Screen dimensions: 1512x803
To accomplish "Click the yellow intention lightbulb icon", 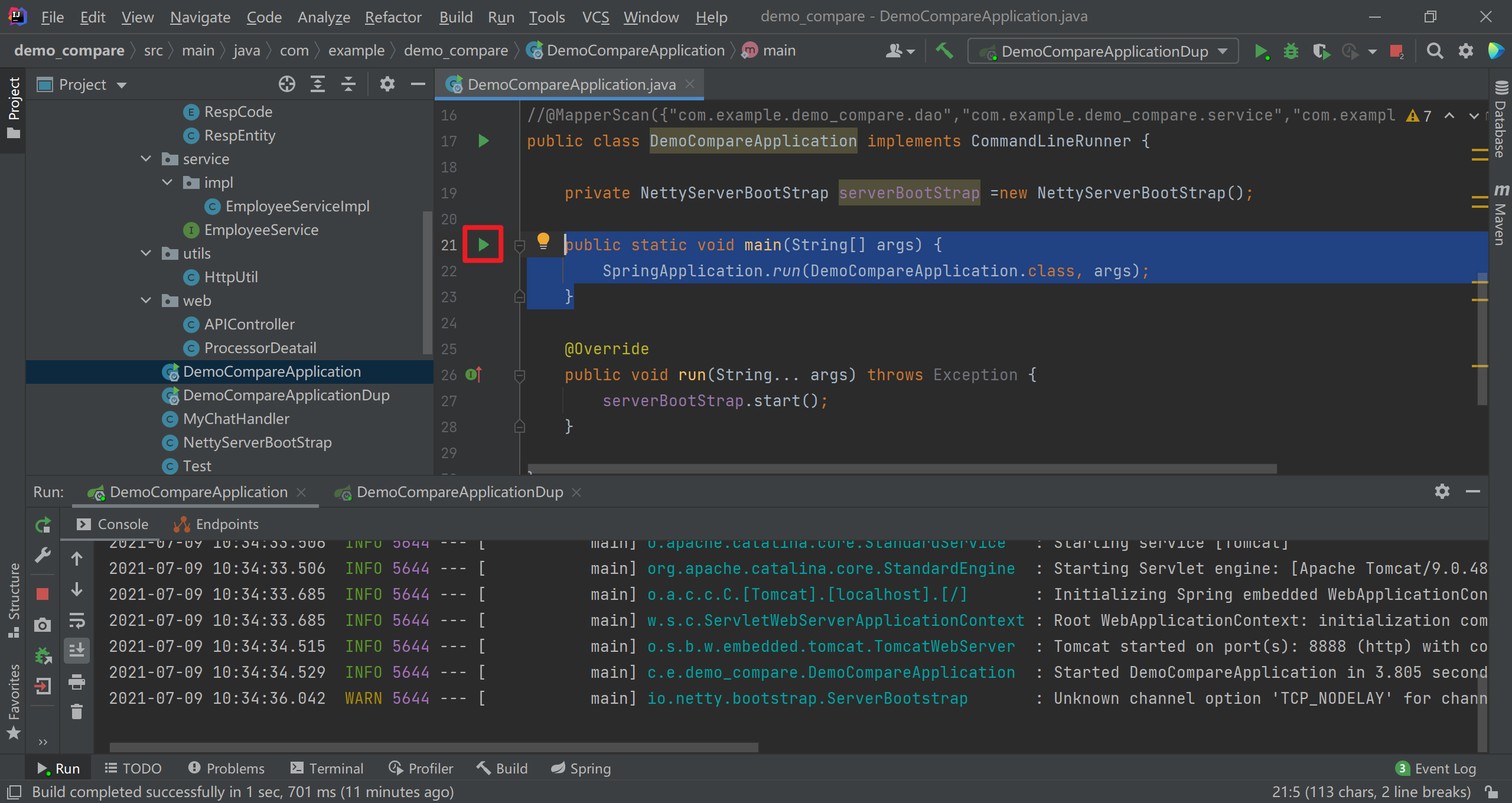I will (543, 240).
